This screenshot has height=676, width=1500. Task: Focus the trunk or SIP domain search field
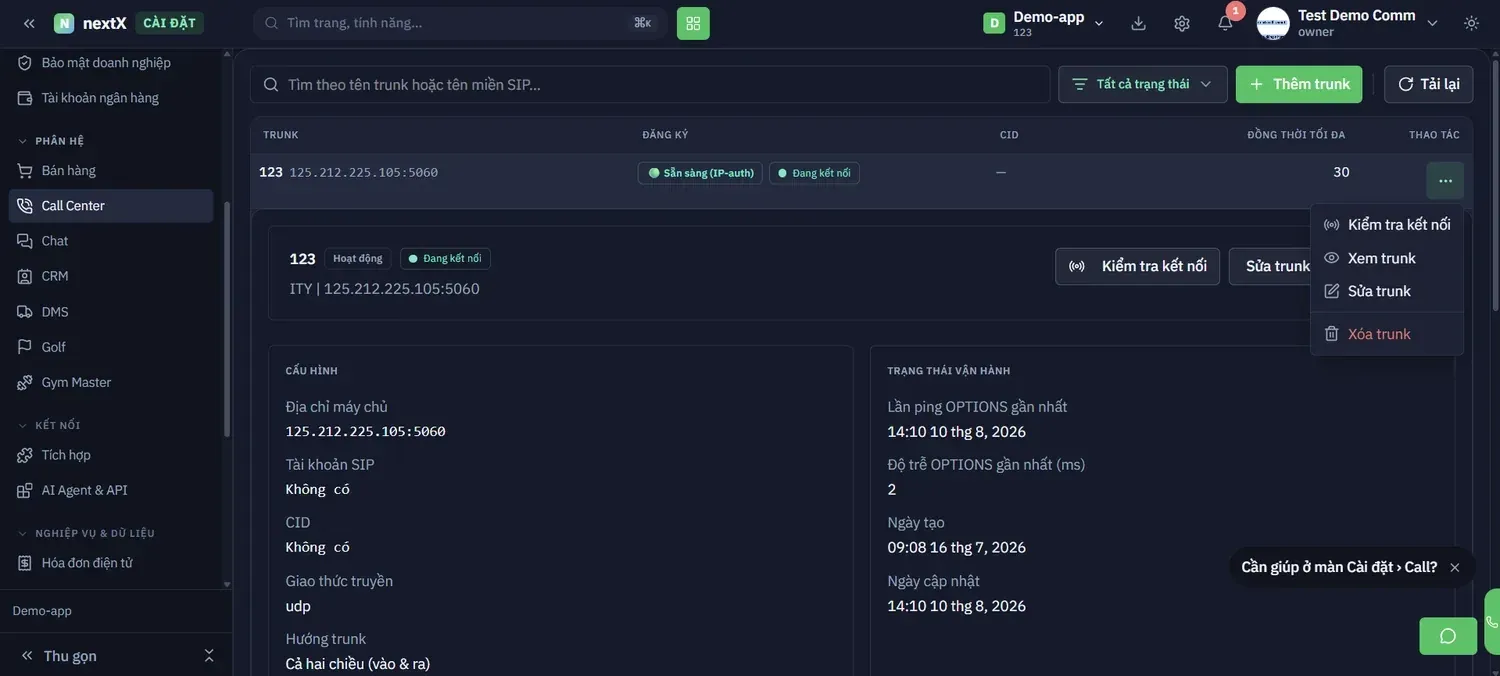click(650, 84)
